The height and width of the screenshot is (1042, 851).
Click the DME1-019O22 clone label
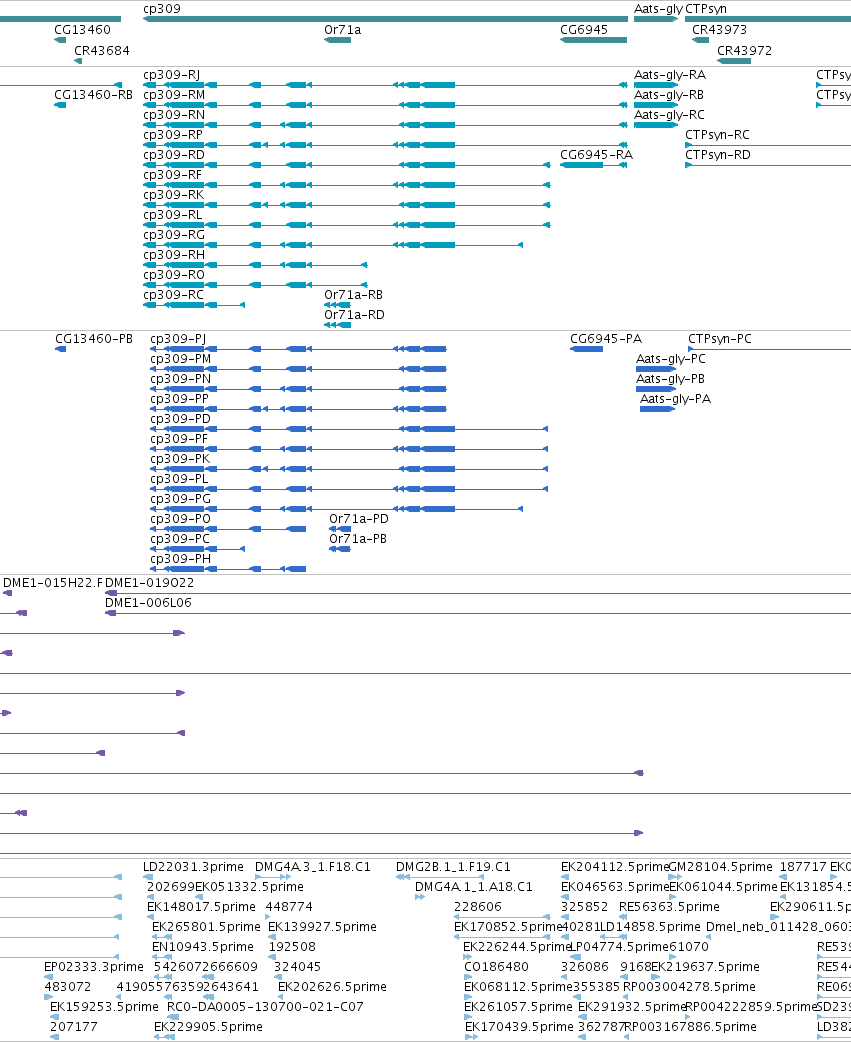149,583
